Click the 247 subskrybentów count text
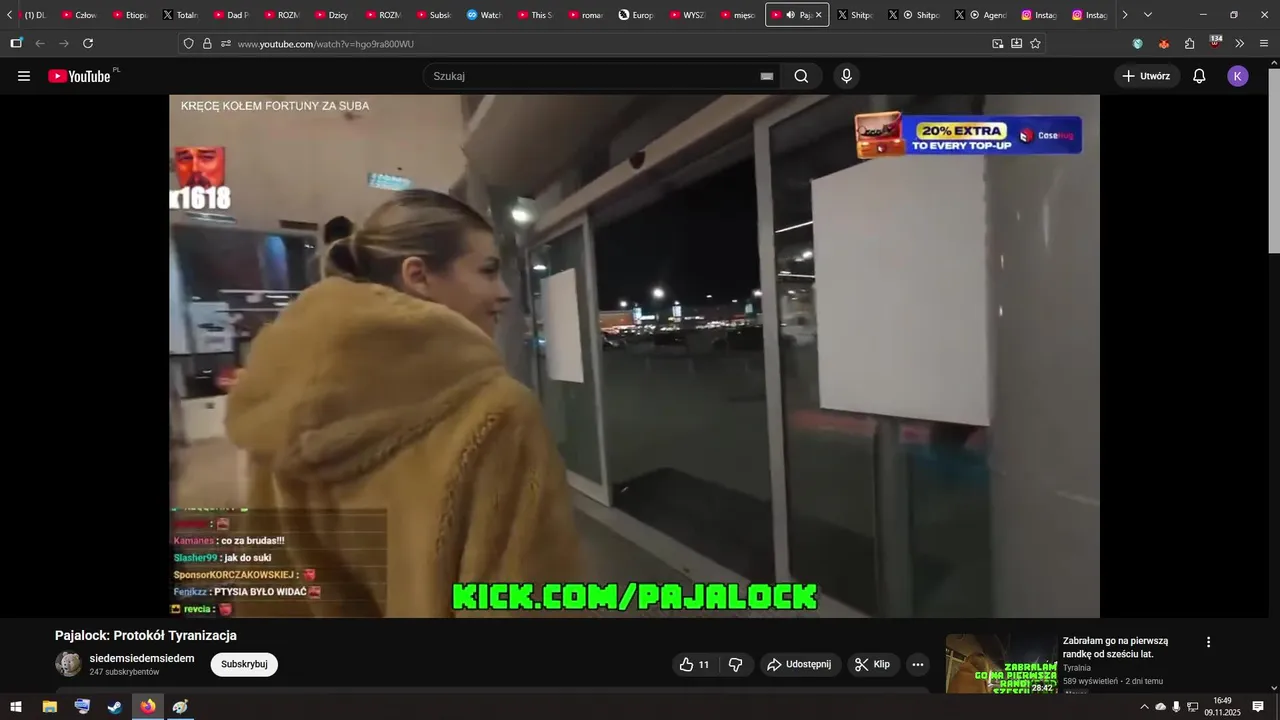This screenshot has width=1280, height=720. [124, 672]
